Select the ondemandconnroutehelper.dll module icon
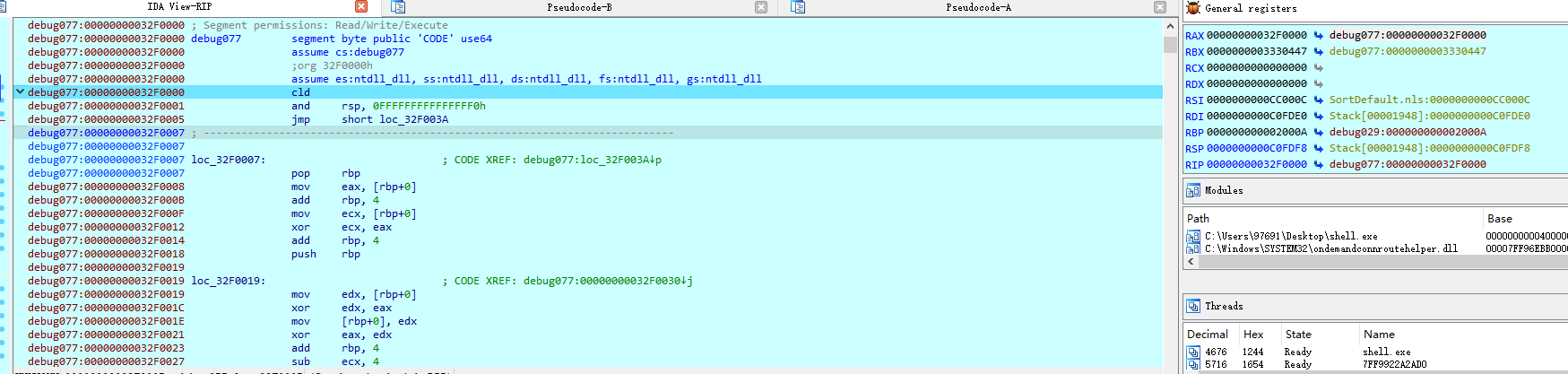This screenshot has height=374, width=1568. [x=1193, y=248]
